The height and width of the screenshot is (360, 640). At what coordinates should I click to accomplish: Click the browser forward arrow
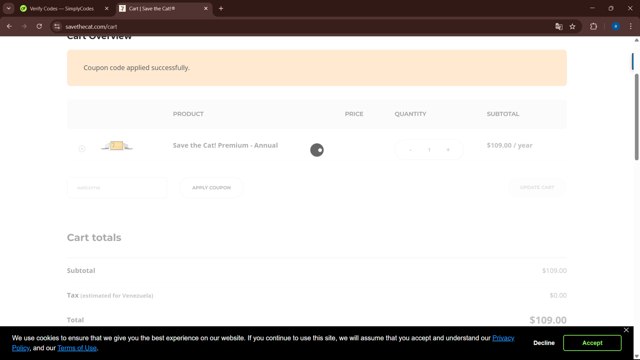coord(24,27)
